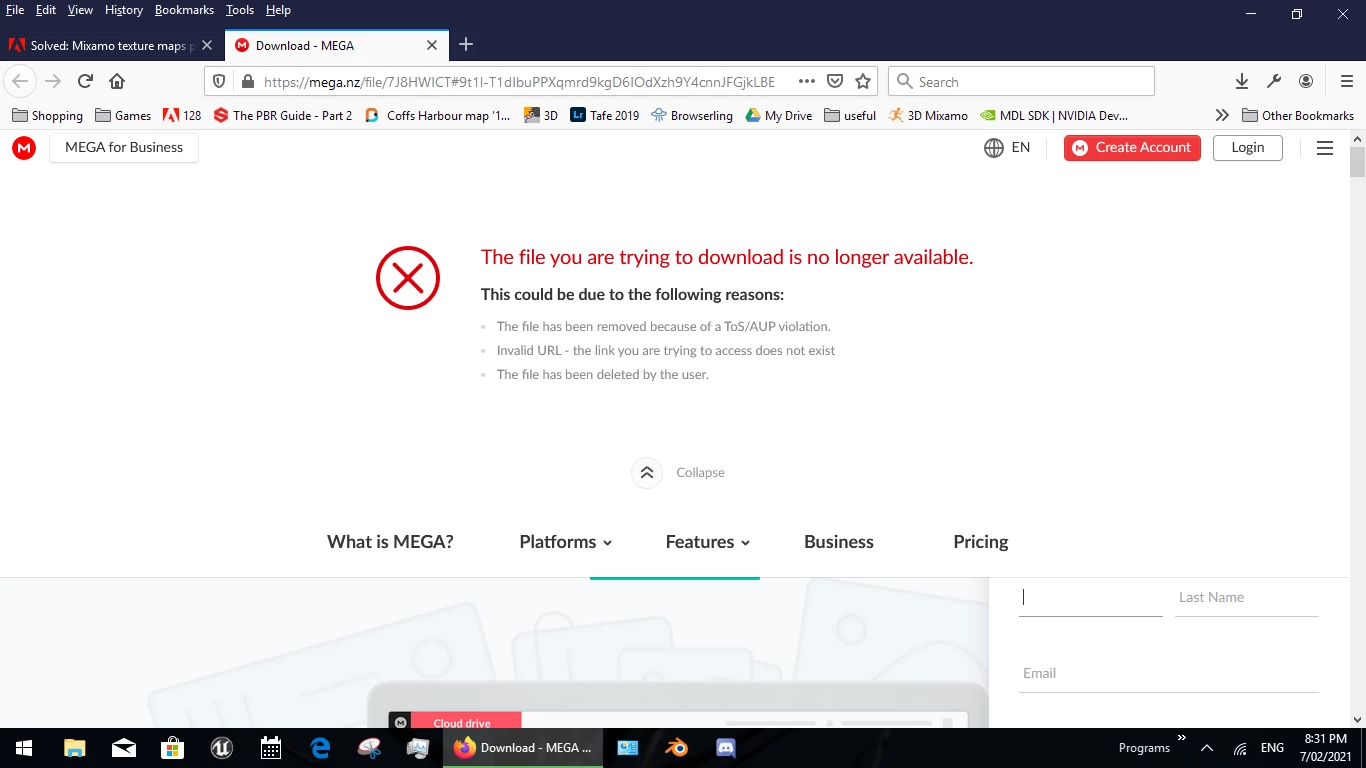1366x768 pixels.
Task: Click the Firefox Search box
Action: 1022,81
